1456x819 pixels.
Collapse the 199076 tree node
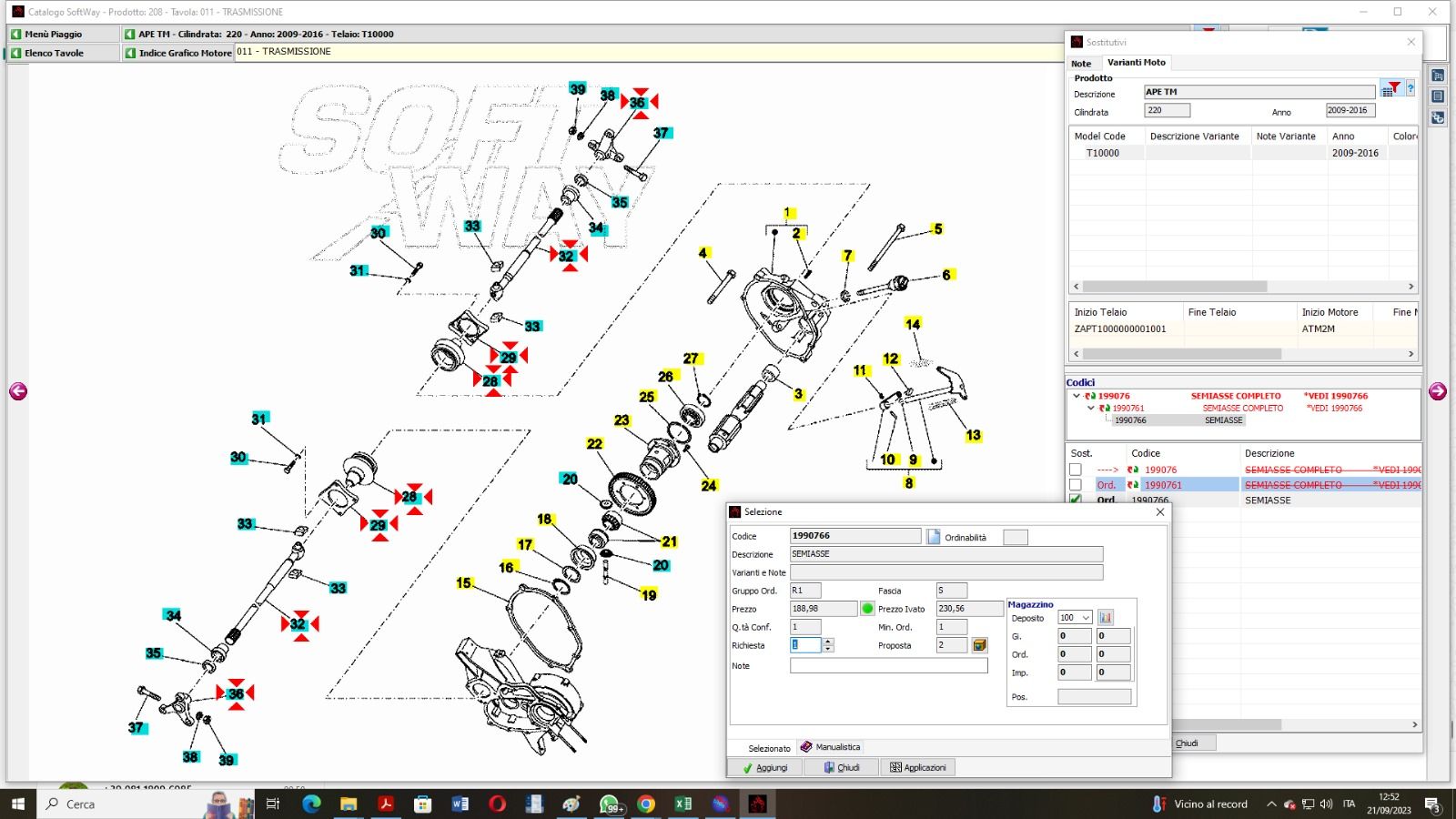click(x=1077, y=396)
